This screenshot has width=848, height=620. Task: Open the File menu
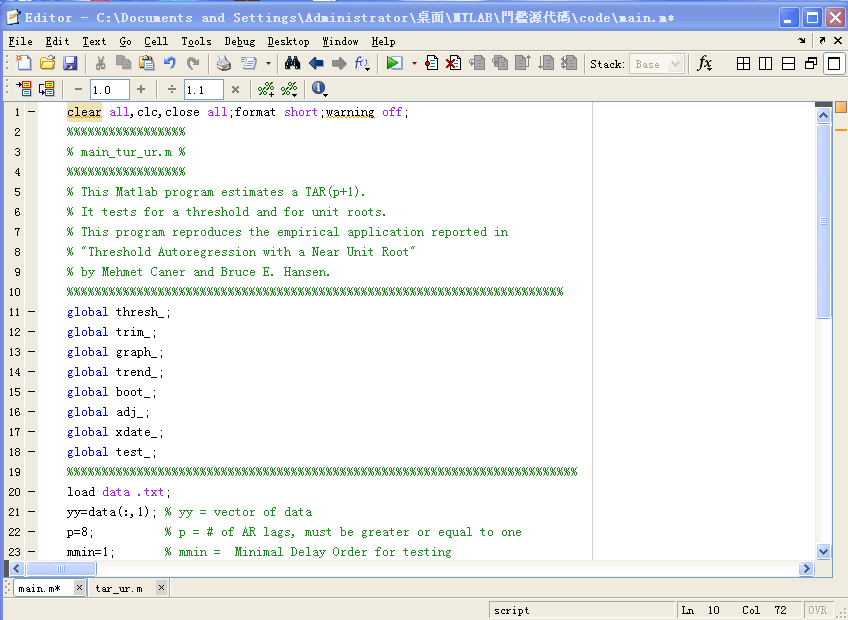click(x=21, y=42)
